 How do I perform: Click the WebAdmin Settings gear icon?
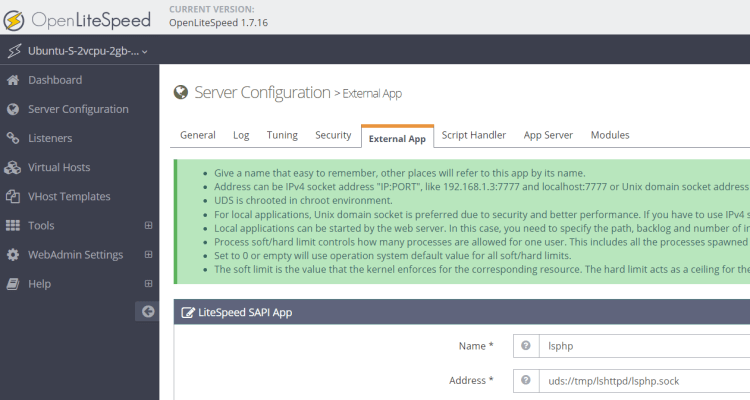pyautogui.click(x=13, y=255)
